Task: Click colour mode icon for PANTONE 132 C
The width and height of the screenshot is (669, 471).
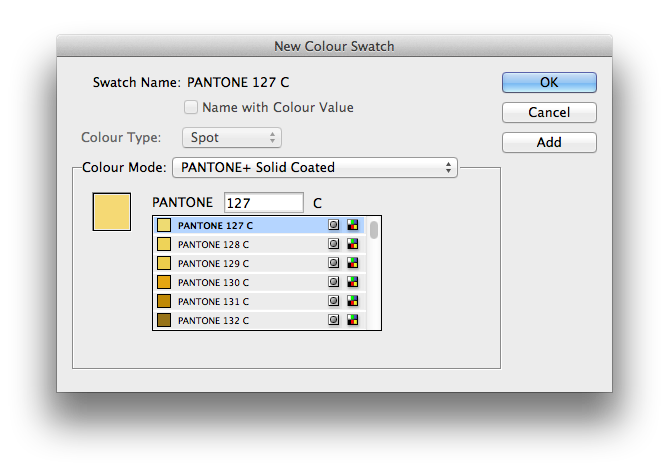Action: (x=353, y=320)
